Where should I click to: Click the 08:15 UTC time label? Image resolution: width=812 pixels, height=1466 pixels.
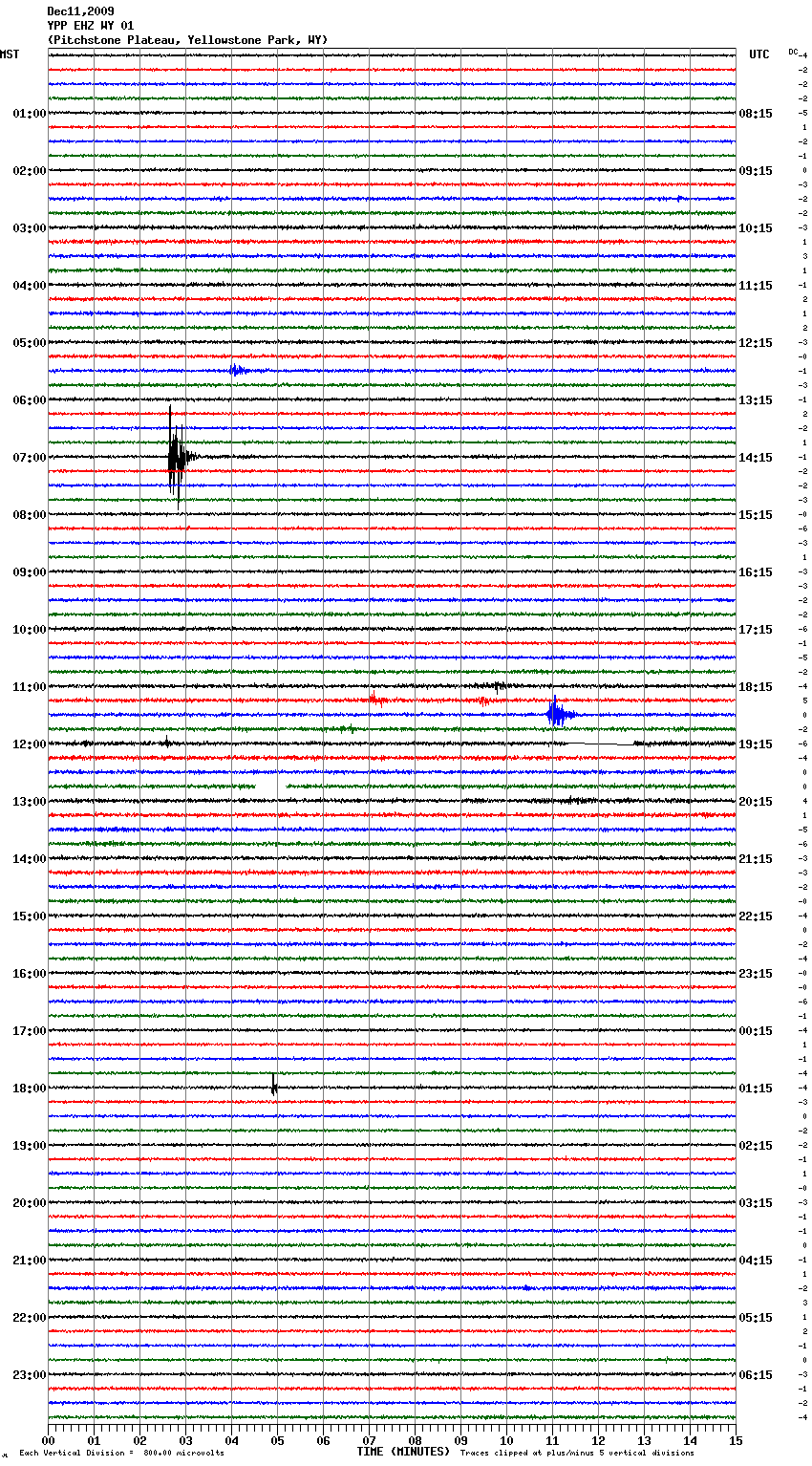756,114
